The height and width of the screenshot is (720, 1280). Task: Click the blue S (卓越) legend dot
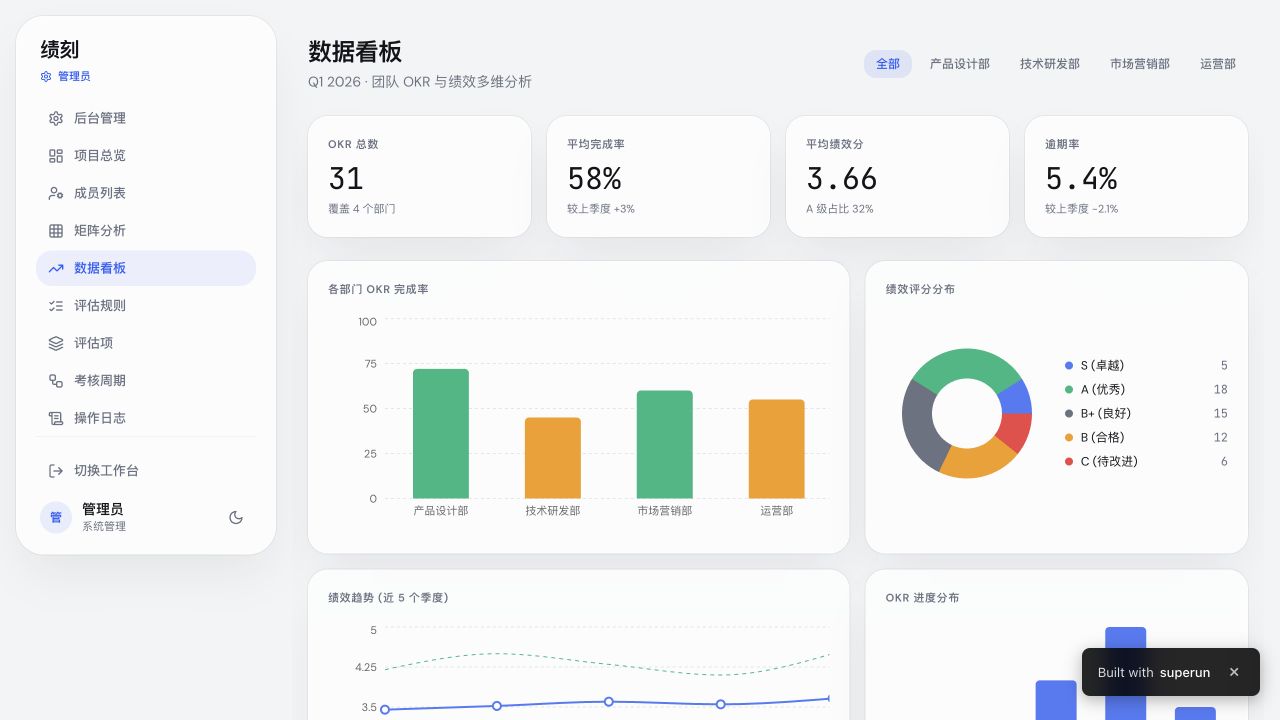click(x=1069, y=366)
